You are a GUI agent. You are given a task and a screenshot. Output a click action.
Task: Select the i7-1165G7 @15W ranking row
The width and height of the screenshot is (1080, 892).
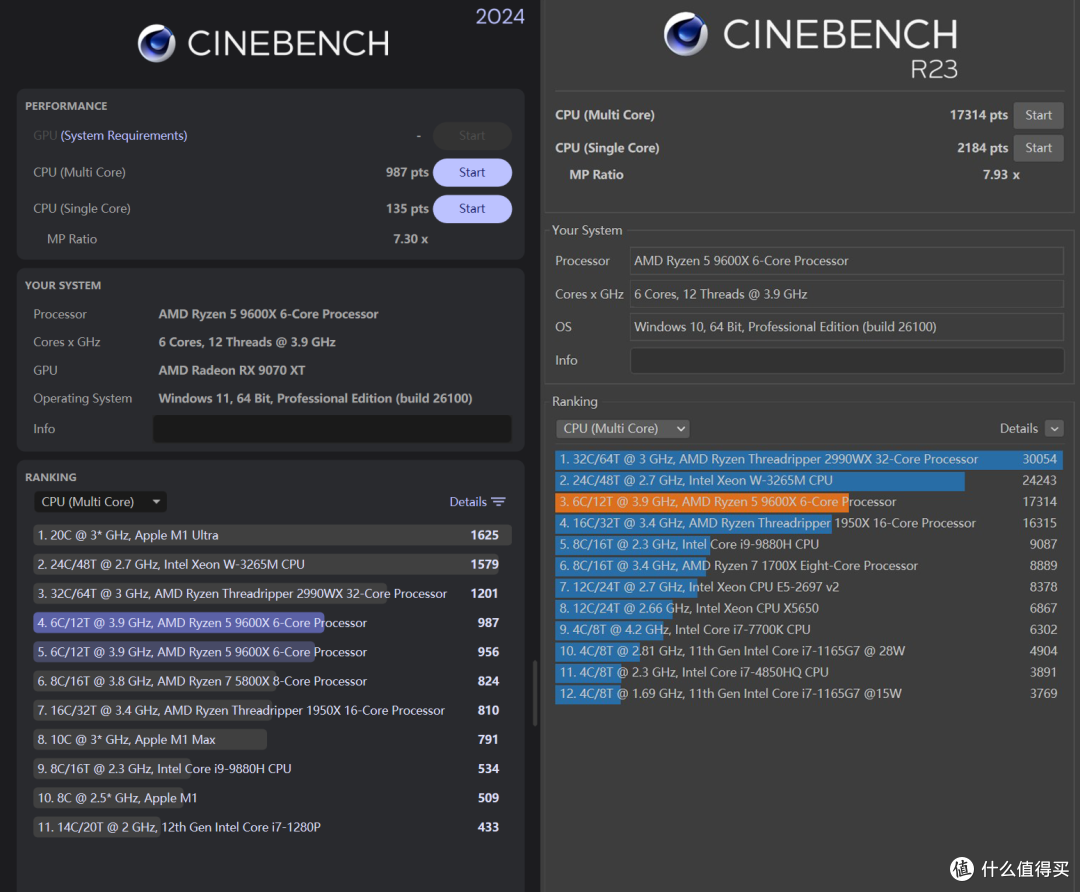click(x=809, y=694)
